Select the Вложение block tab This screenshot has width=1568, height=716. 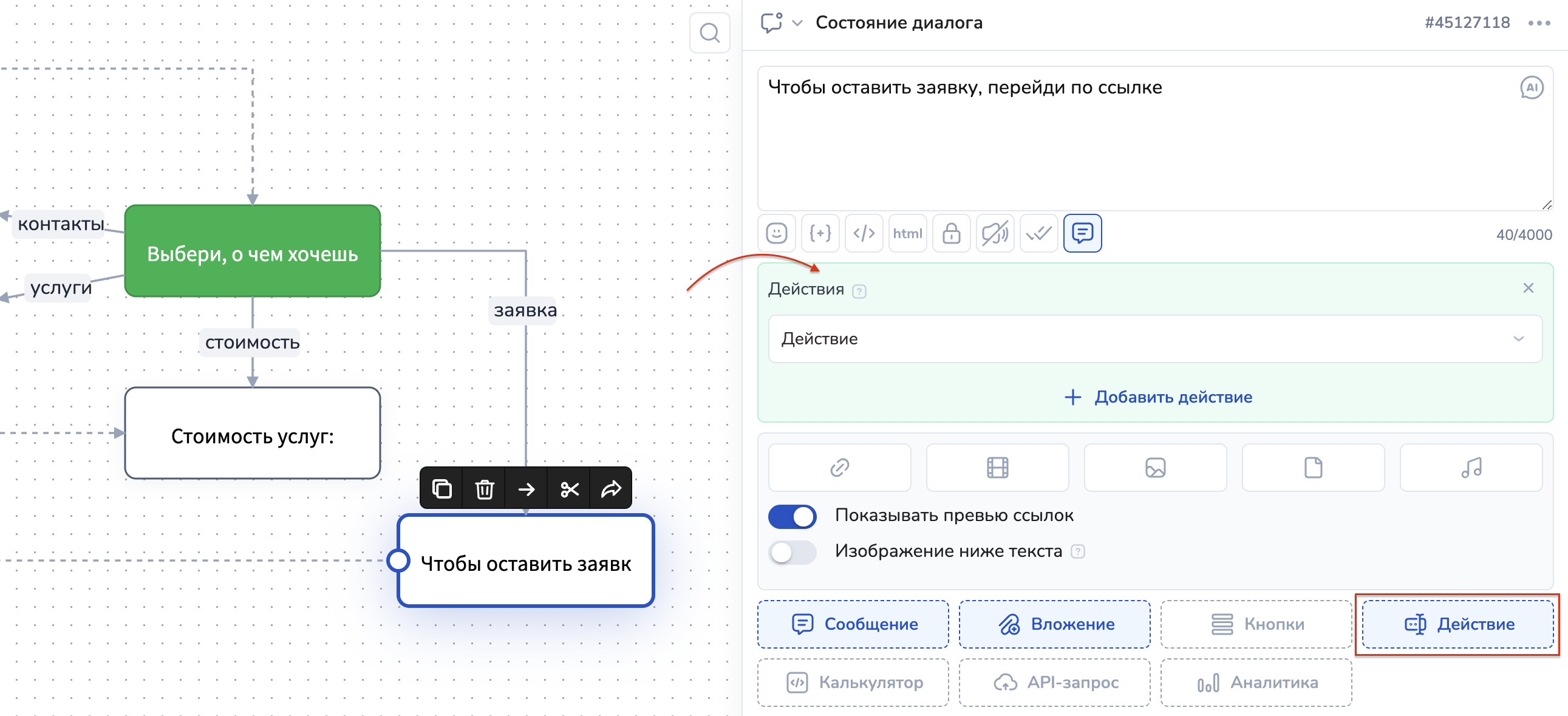pos(1054,624)
